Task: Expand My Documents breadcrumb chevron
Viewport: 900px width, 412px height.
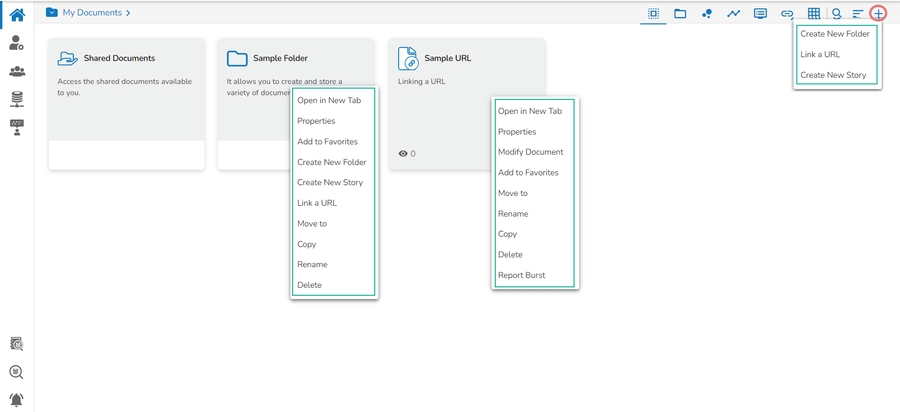Action: (129, 13)
